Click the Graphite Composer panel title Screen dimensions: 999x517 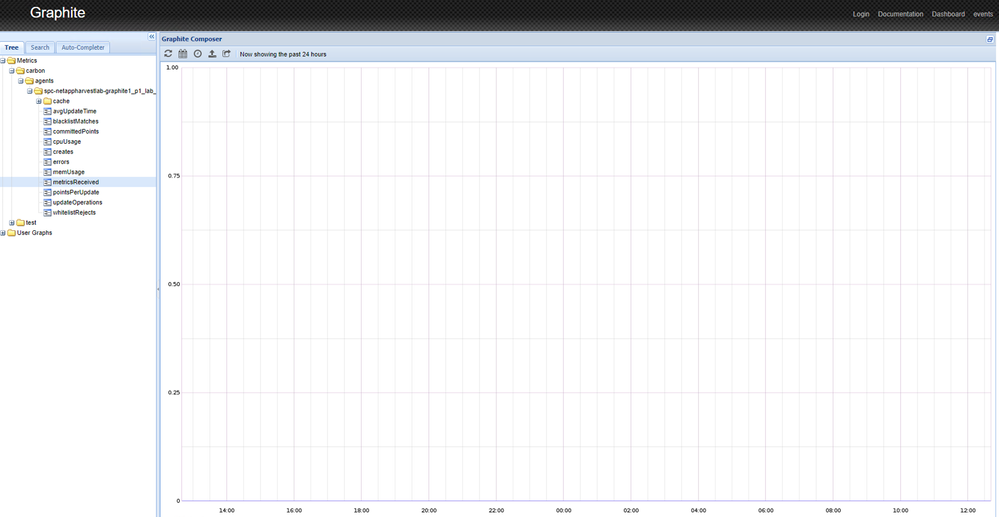coord(192,39)
